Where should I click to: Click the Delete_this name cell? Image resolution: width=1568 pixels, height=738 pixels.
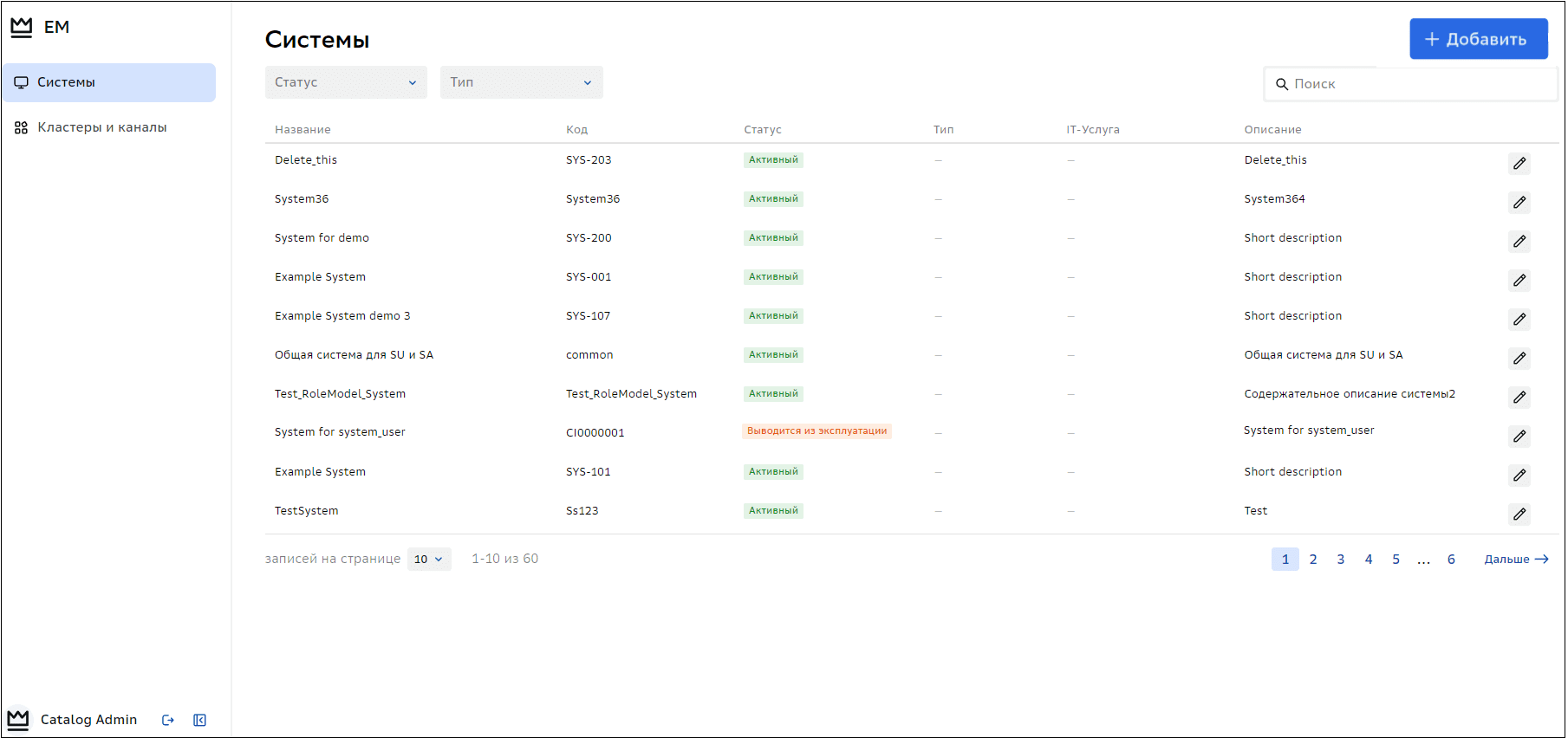click(306, 160)
